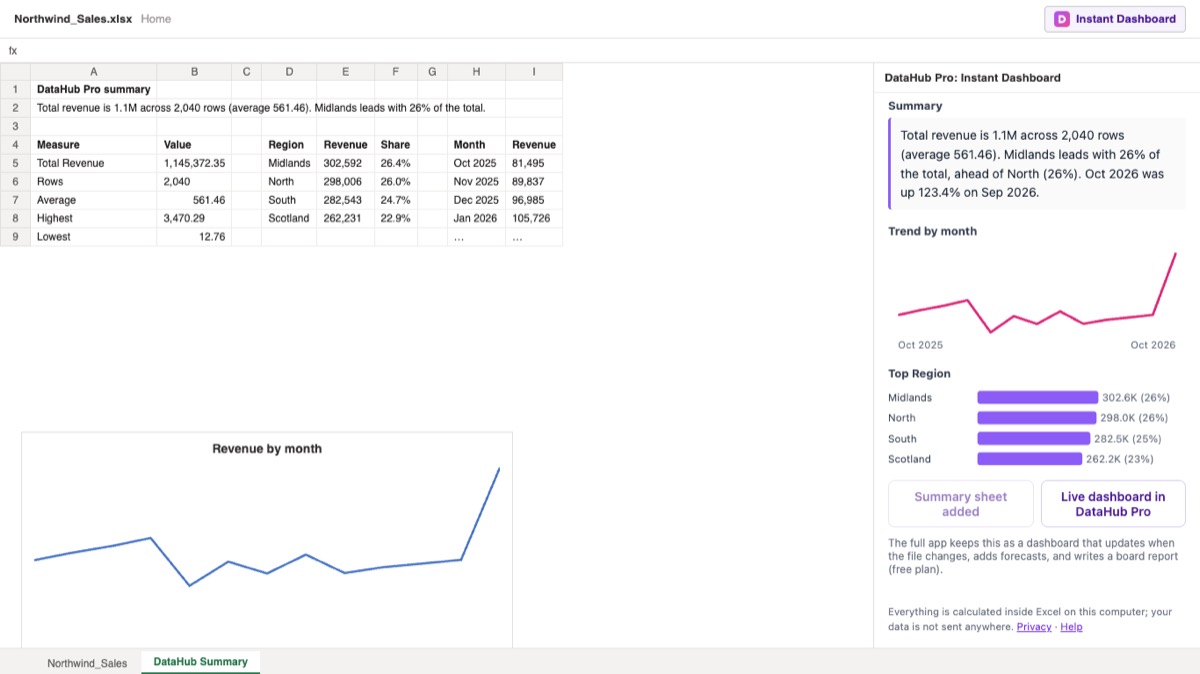Select the 'Measure' header cell
This screenshot has width=1200, height=674.
pyautogui.click(x=94, y=144)
